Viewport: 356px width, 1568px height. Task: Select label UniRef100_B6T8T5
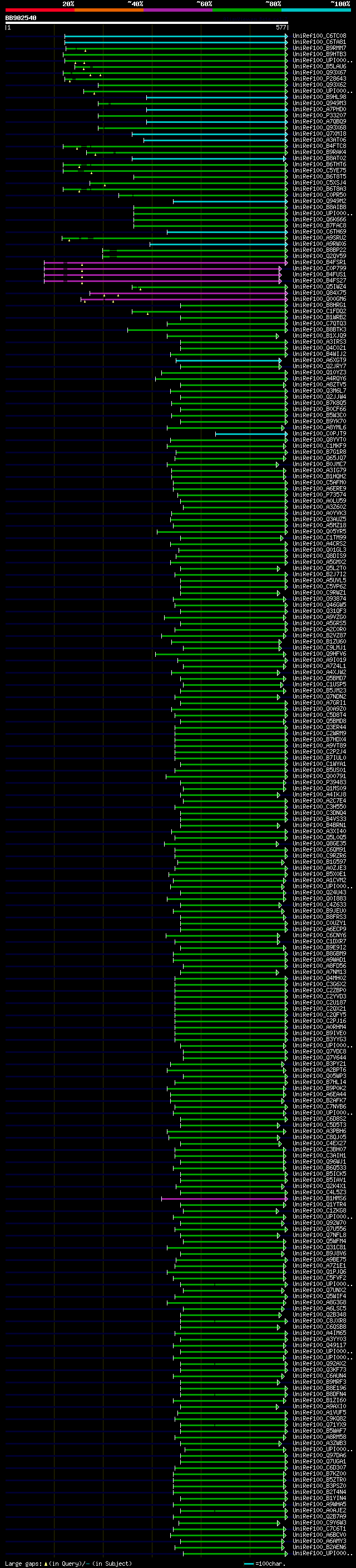[x=319, y=176]
